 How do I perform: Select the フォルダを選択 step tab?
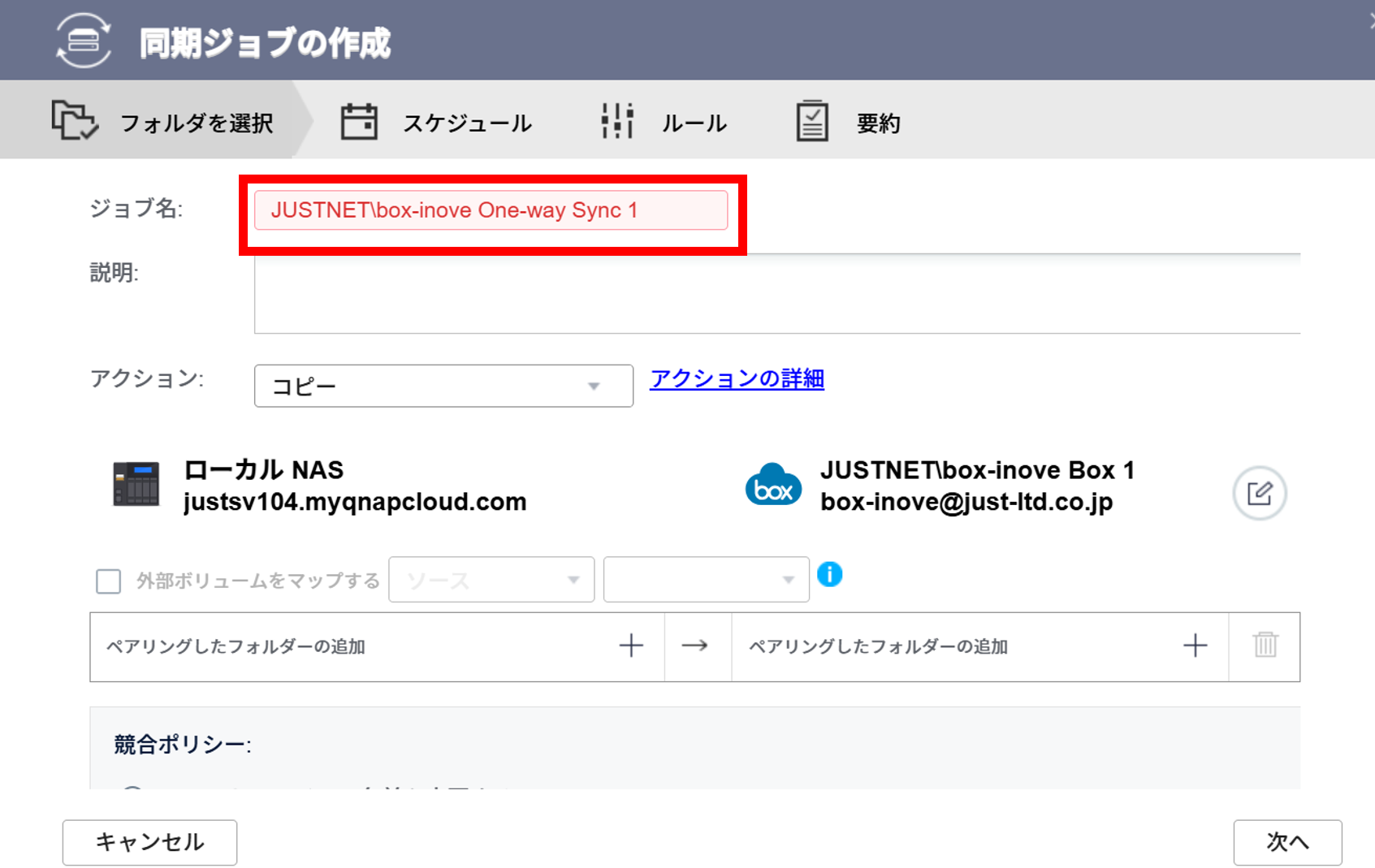pyautogui.click(x=157, y=120)
